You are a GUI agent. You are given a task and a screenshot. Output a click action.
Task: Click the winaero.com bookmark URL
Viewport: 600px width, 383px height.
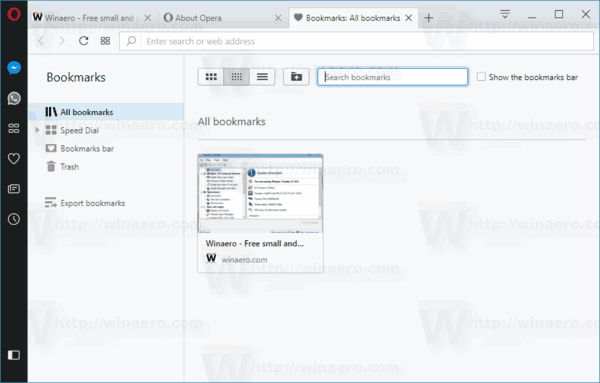point(244,259)
